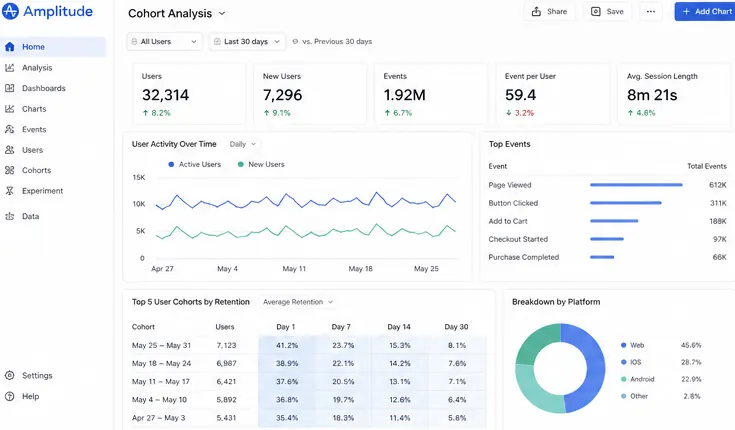The width and height of the screenshot is (735, 430).
Task: Open the Last 30 days date dropdown
Action: pos(247,41)
